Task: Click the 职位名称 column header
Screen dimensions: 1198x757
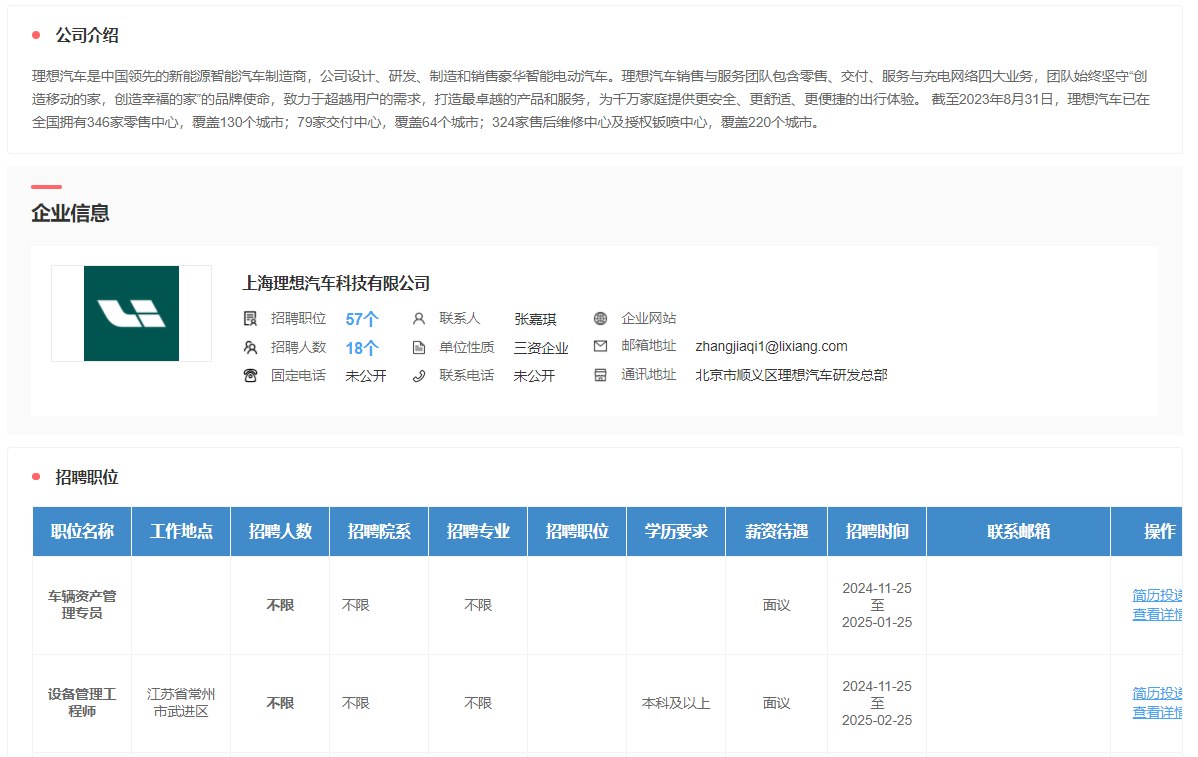Action: click(82, 531)
